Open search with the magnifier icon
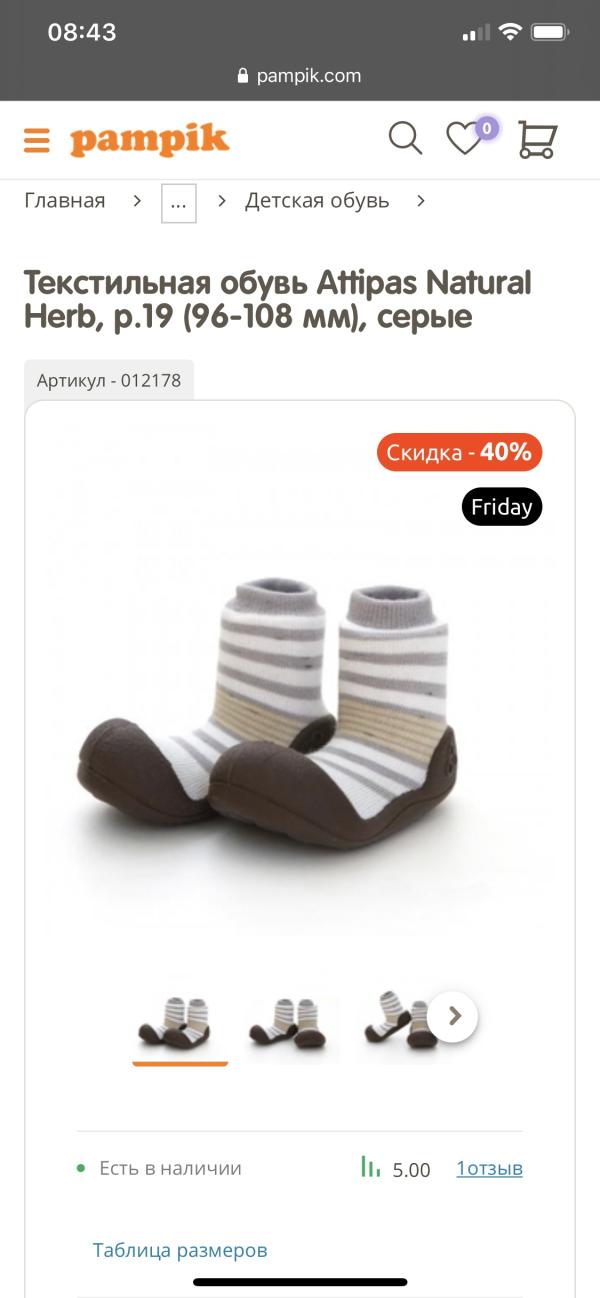The height and width of the screenshot is (1298, 600). click(x=405, y=138)
